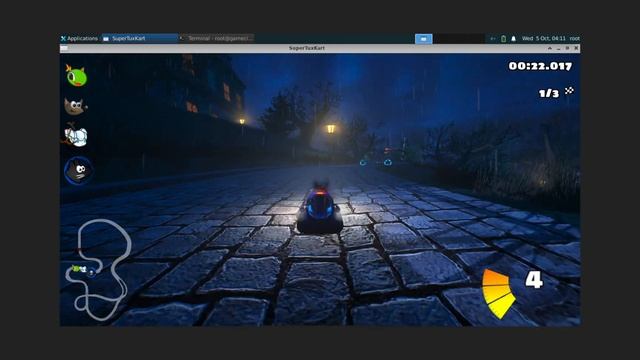Viewport: 640px width, 360px height.
Task: Open the root user menu
Action: click(x=575, y=38)
